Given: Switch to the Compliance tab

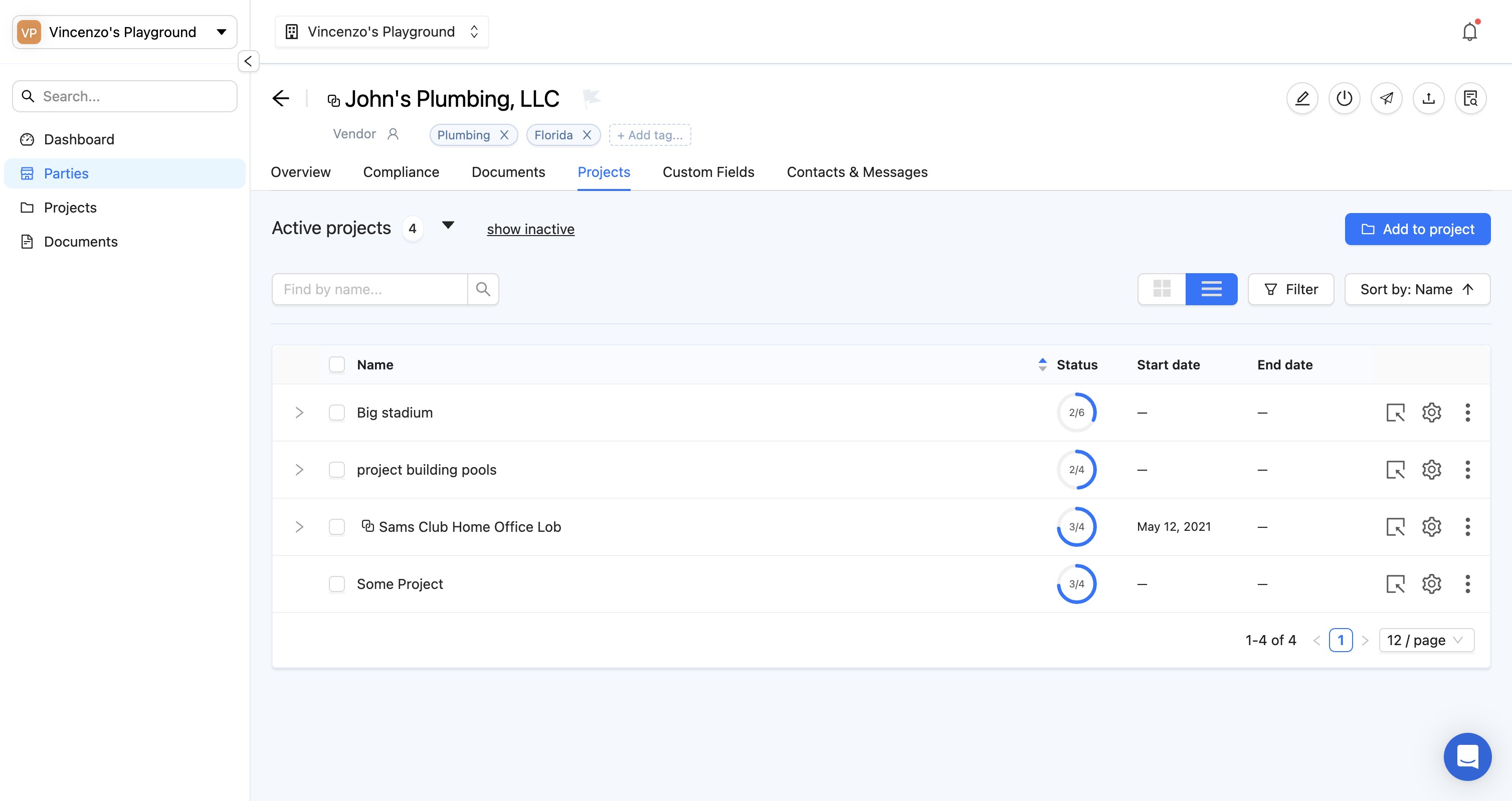Looking at the screenshot, I should point(401,172).
